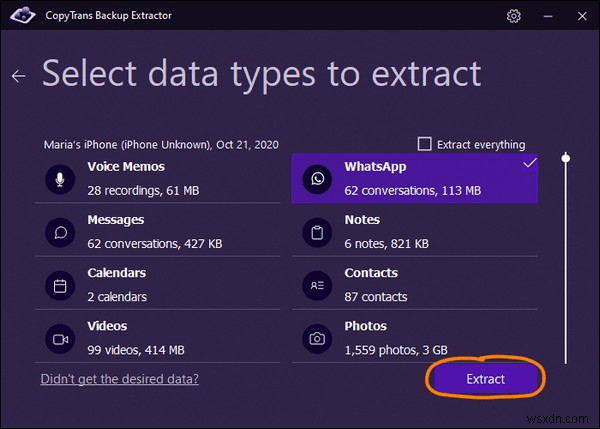Click the Notes clipboard icon
Viewport: 600px width, 429px height.
317,232
